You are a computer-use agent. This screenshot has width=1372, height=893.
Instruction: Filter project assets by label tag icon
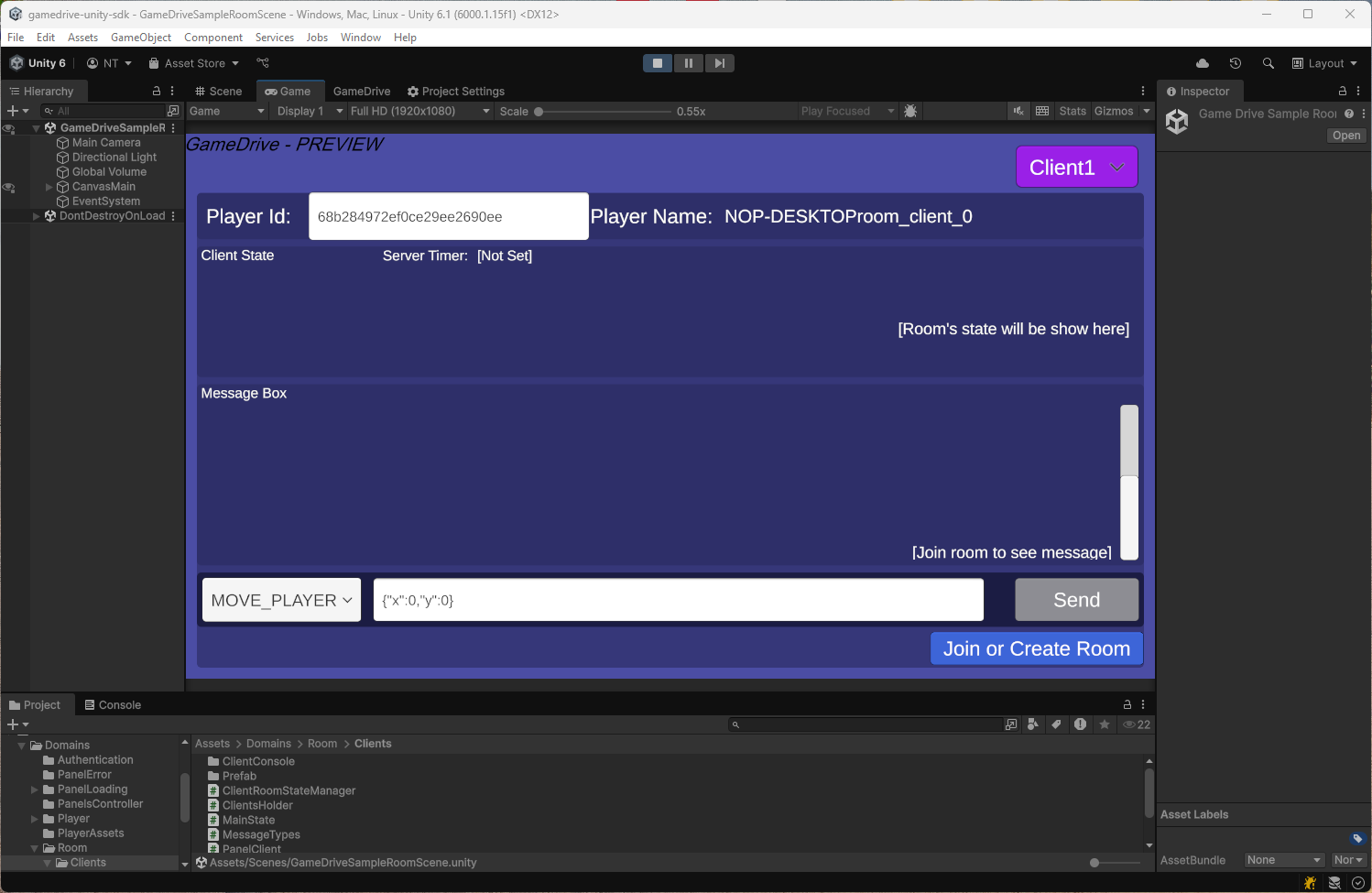(1056, 724)
